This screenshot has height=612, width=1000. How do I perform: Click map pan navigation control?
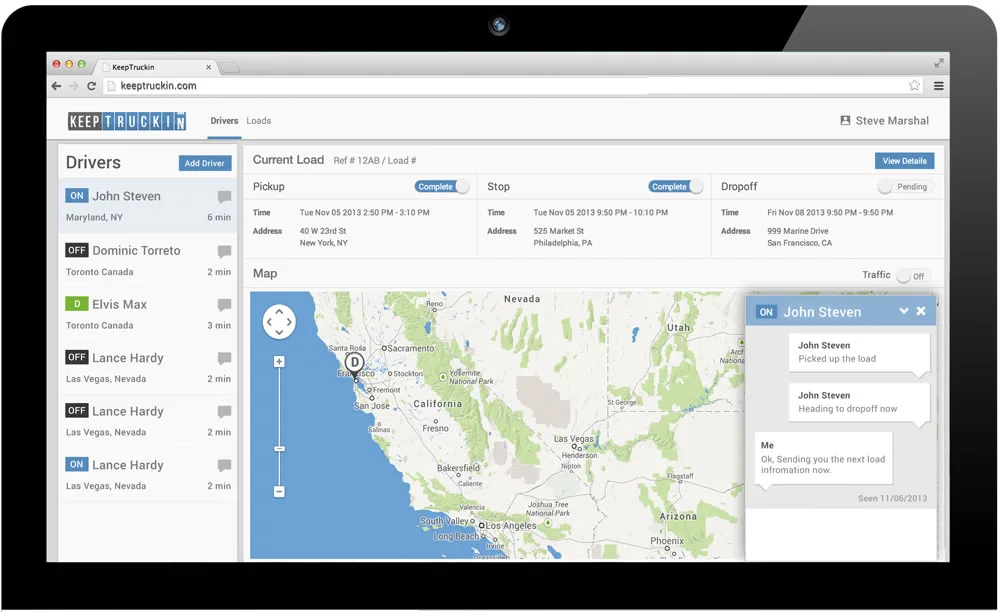(x=279, y=322)
